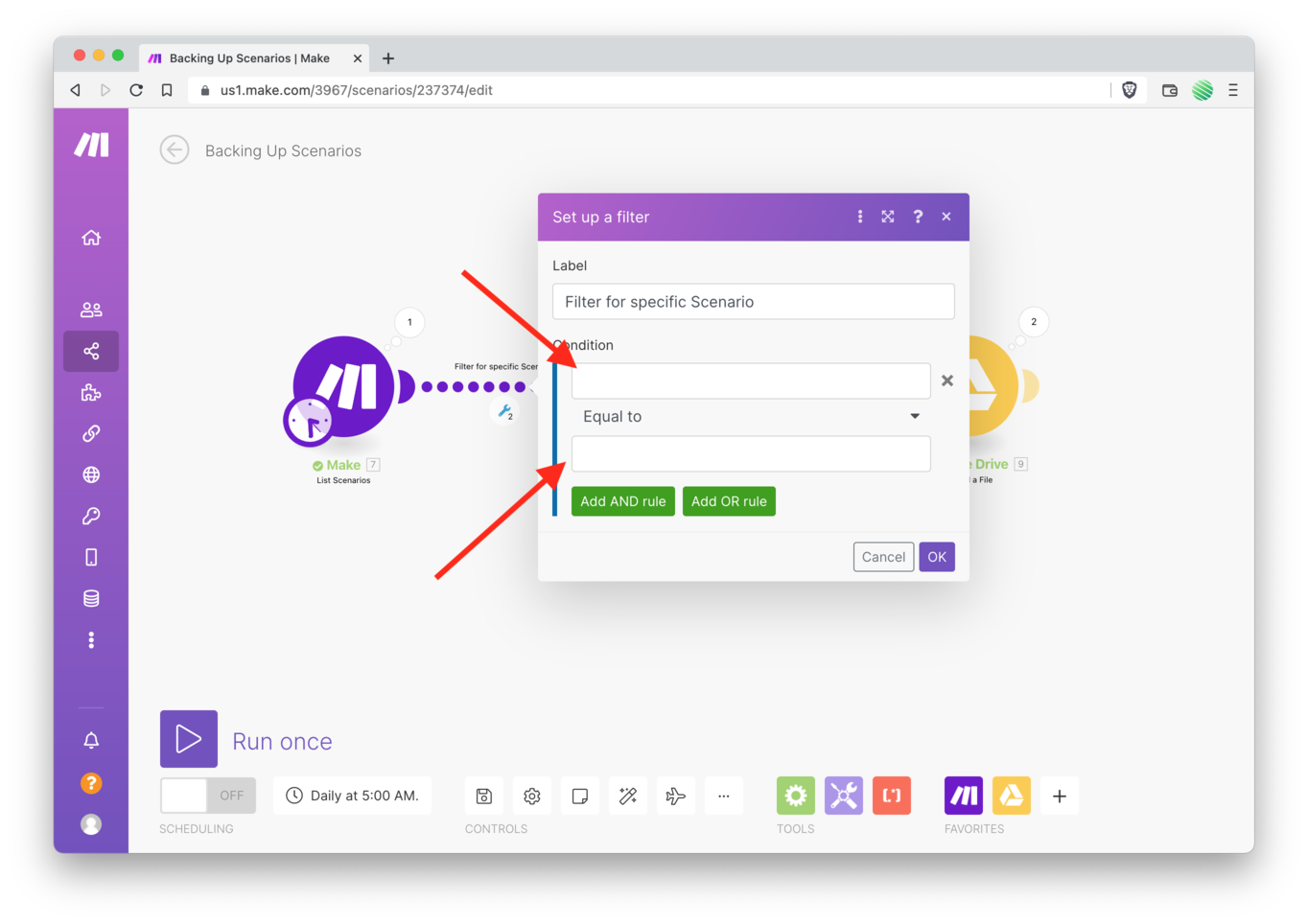The image size is (1308, 924).
Task: Reload the page in browser
Action: pos(136,90)
